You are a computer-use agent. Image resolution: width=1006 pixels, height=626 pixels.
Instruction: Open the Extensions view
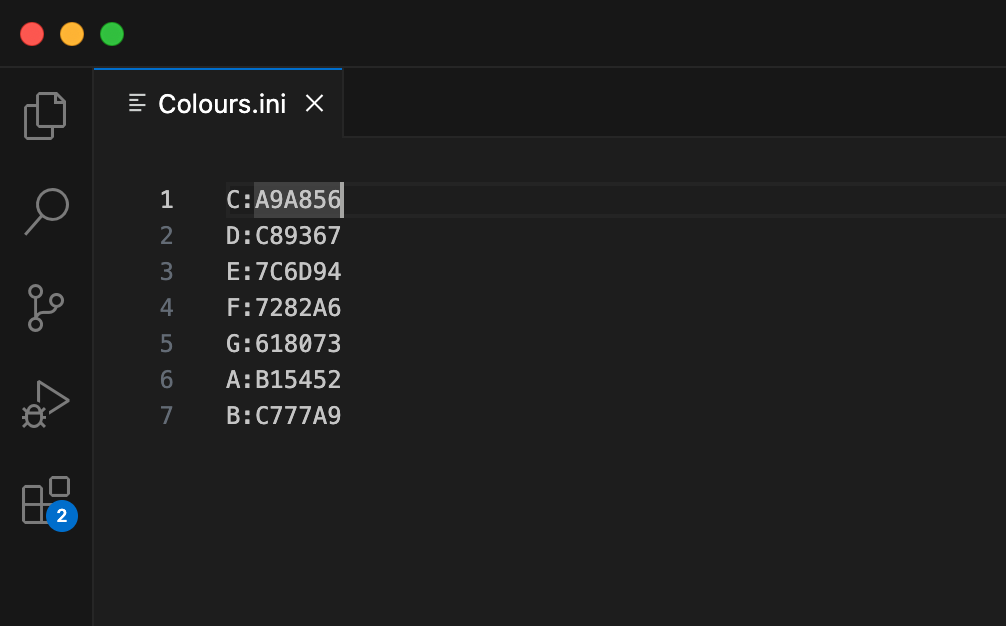coord(45,499)
